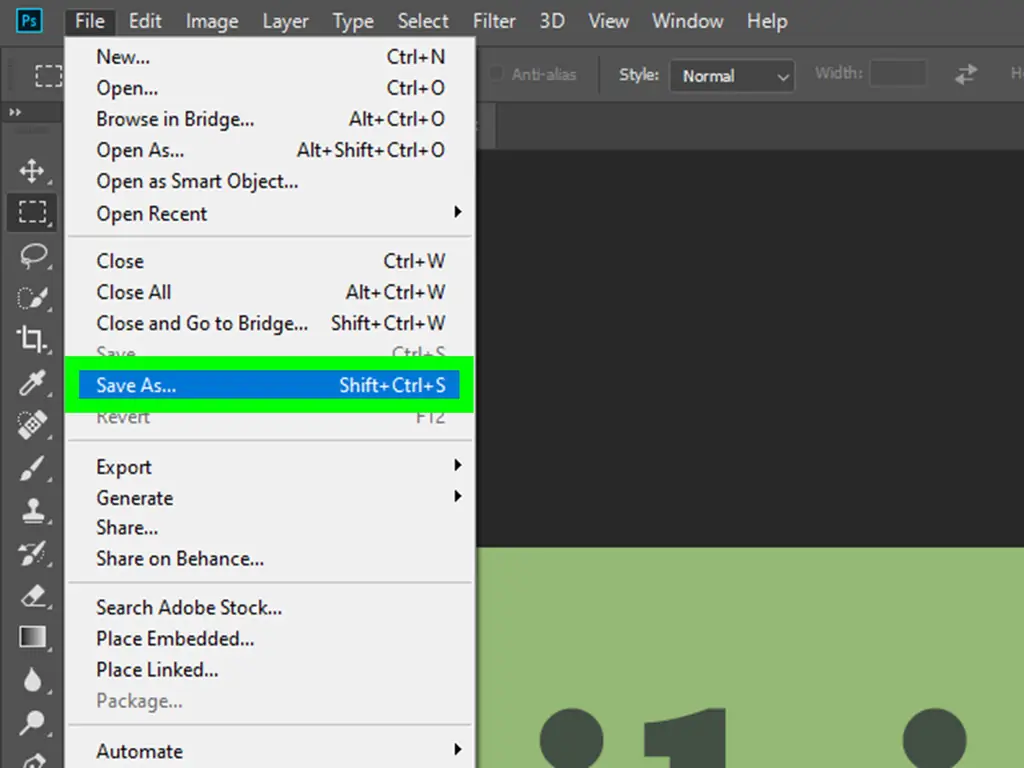Select the Dodge tool
This screenshot has width=1024, height=768.
32,722
